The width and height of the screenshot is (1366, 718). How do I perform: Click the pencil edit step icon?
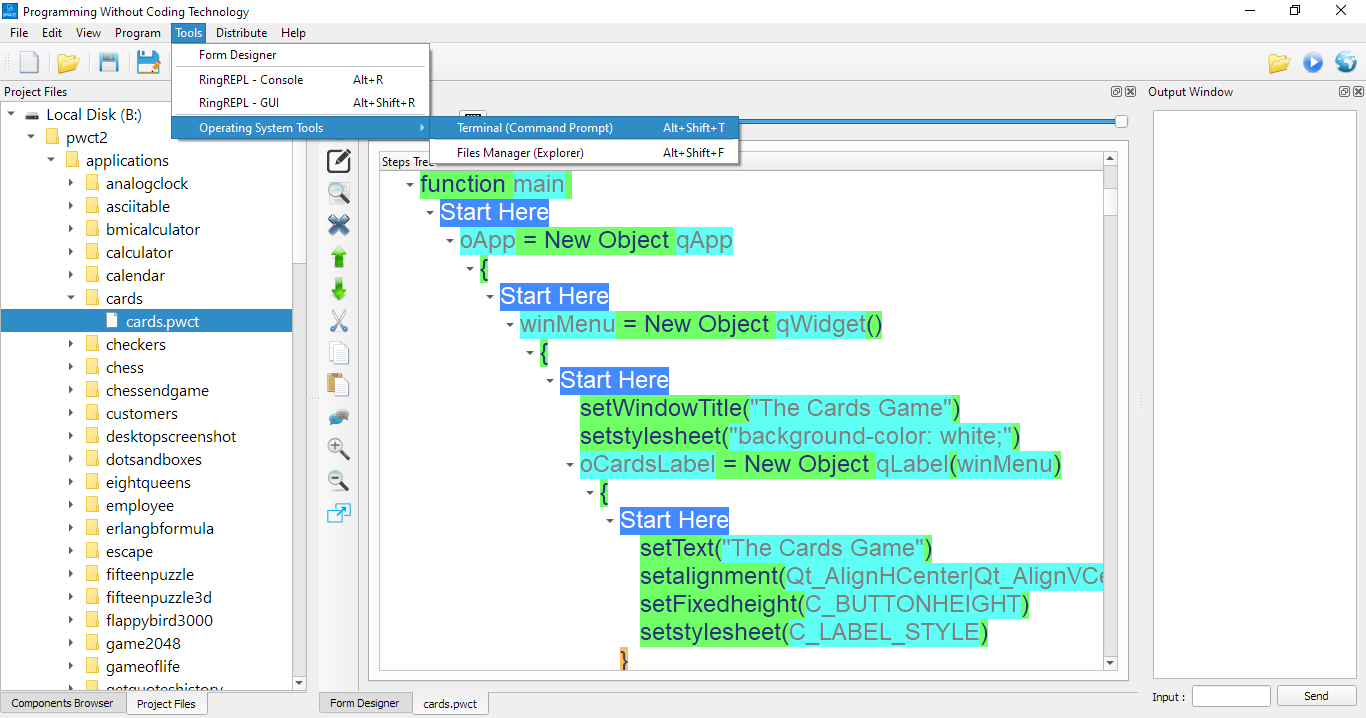[339, 160]
